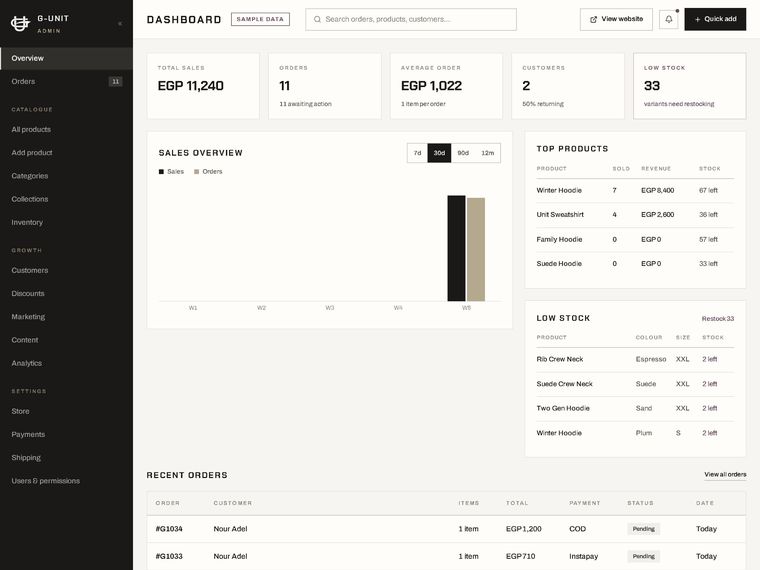Viewport: 760px width, 570px height.
Task: Click Winter Hoodie in Top Products
Action: pos(559,190)
